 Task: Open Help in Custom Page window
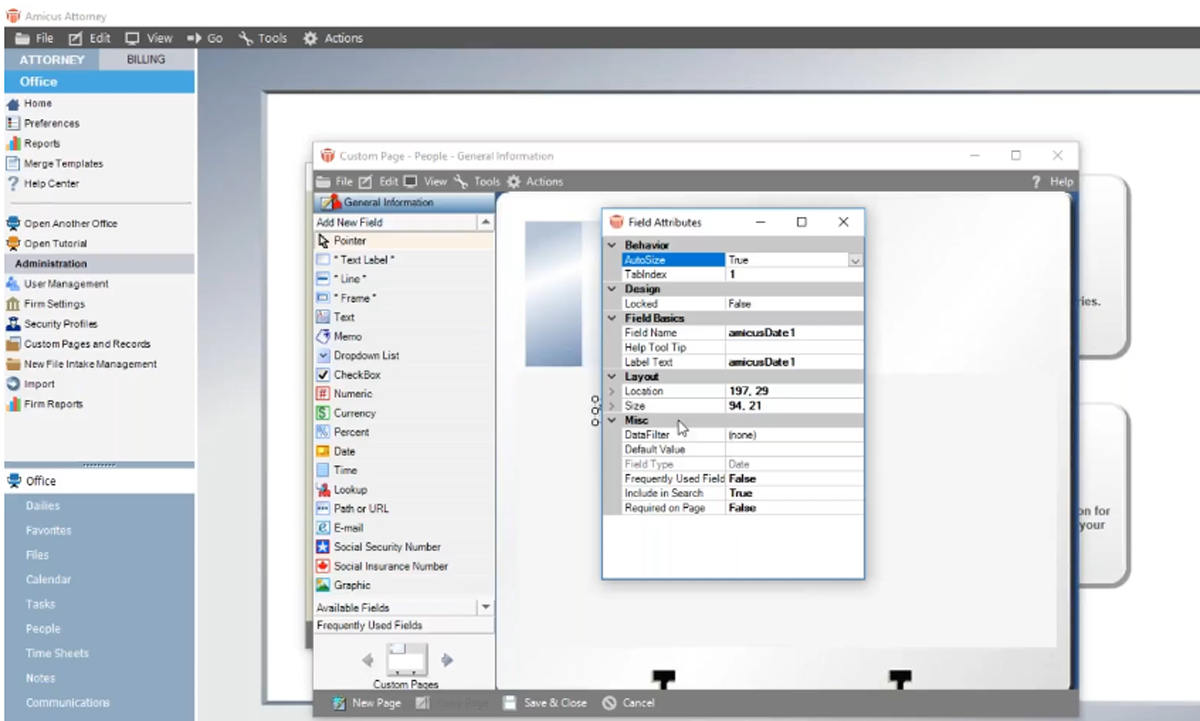click(x=1052, y=182)
